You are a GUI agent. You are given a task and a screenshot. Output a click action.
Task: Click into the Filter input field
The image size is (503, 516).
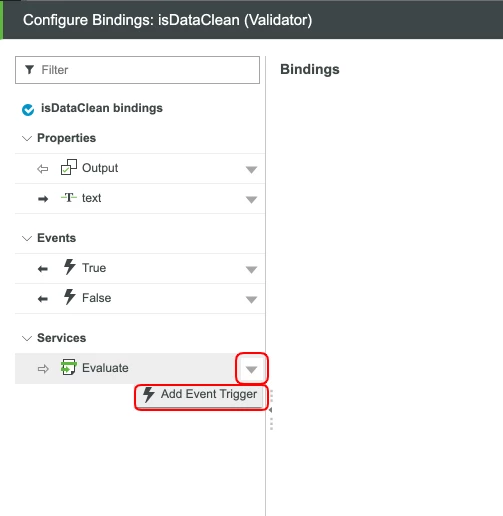pyautogui.click(x=137, y=70)
